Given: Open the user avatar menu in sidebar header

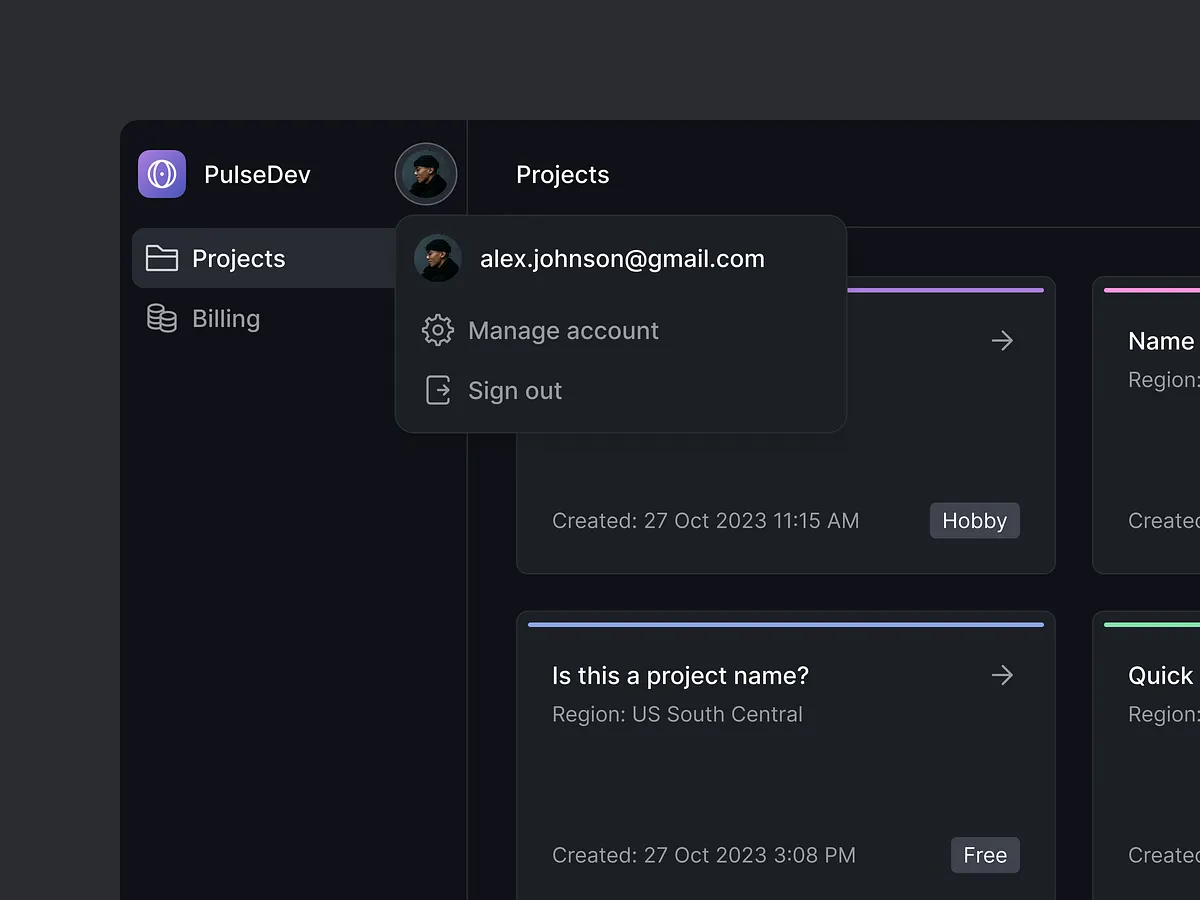Looking at the screenshot, I should click(x=426, y=174).
